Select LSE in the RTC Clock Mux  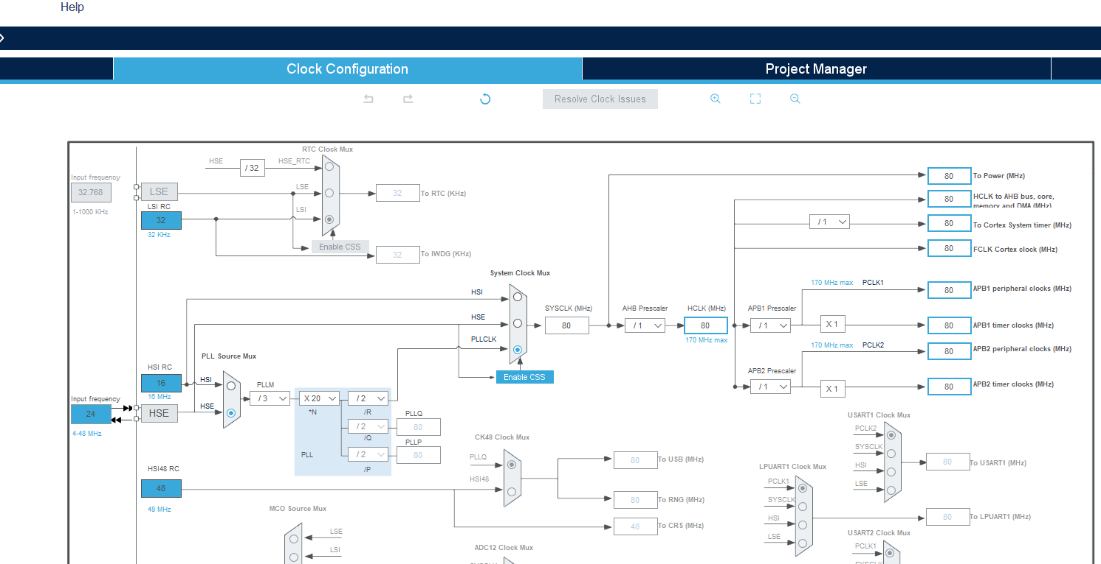329,193
